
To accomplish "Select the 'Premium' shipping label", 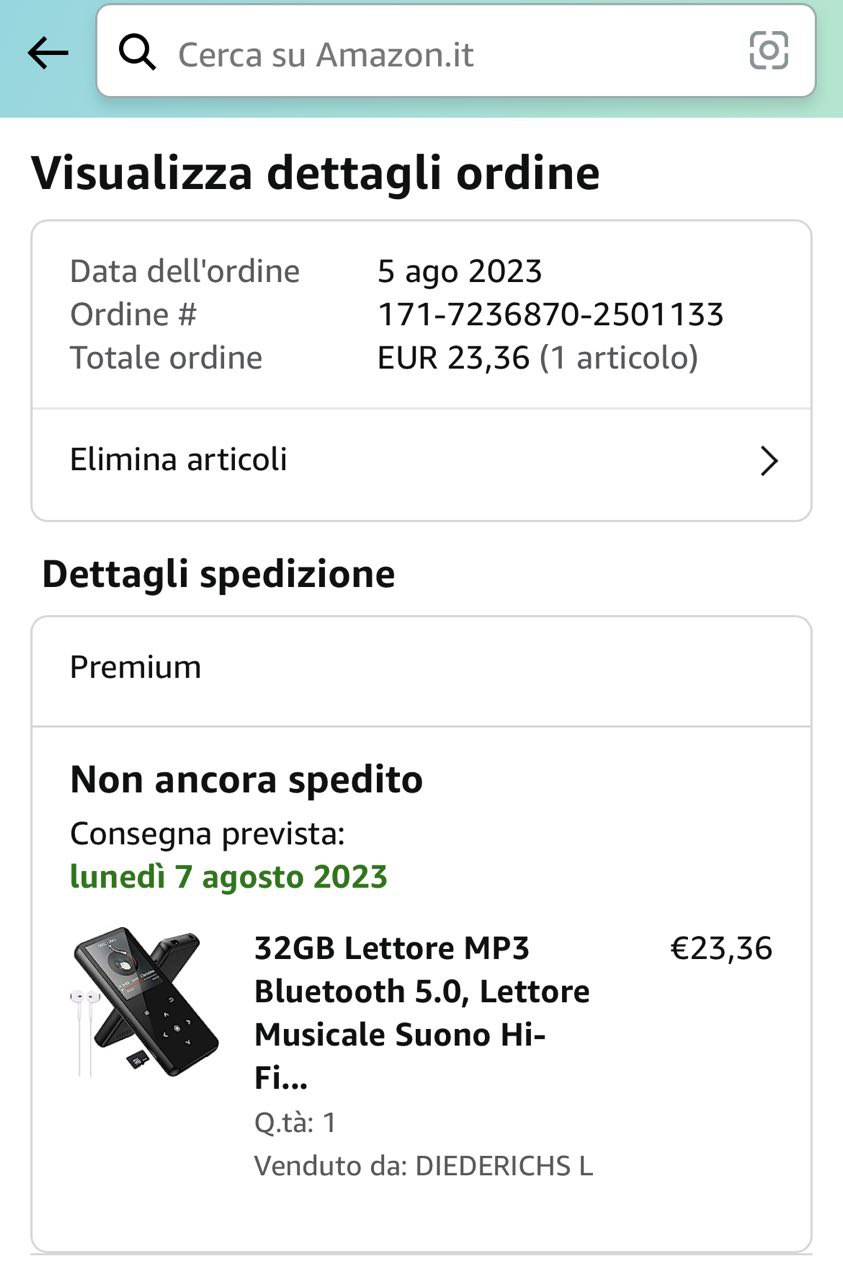I will [135, 667].
